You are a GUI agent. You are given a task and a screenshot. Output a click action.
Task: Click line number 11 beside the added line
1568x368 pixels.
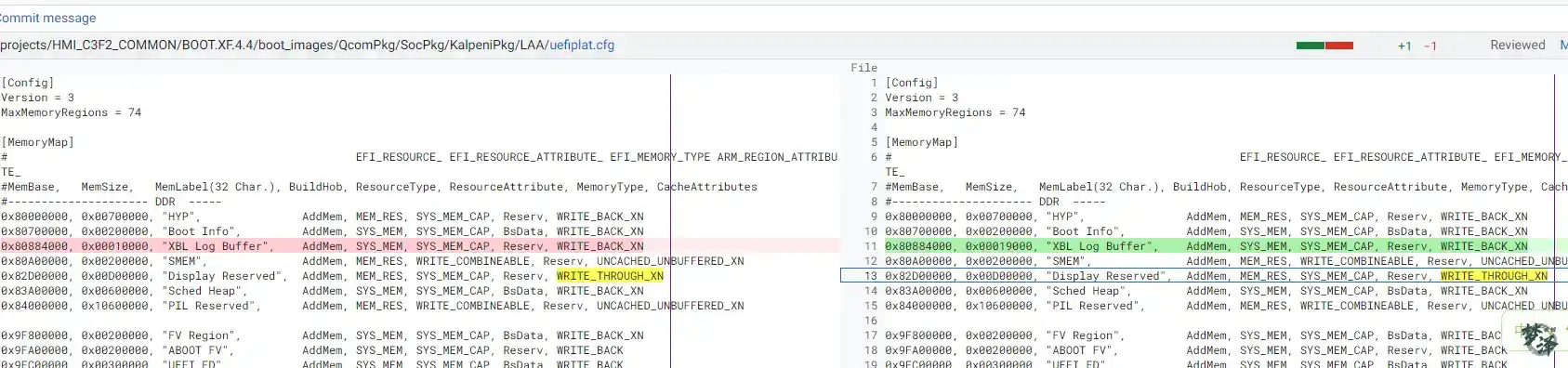click(871, 246)
